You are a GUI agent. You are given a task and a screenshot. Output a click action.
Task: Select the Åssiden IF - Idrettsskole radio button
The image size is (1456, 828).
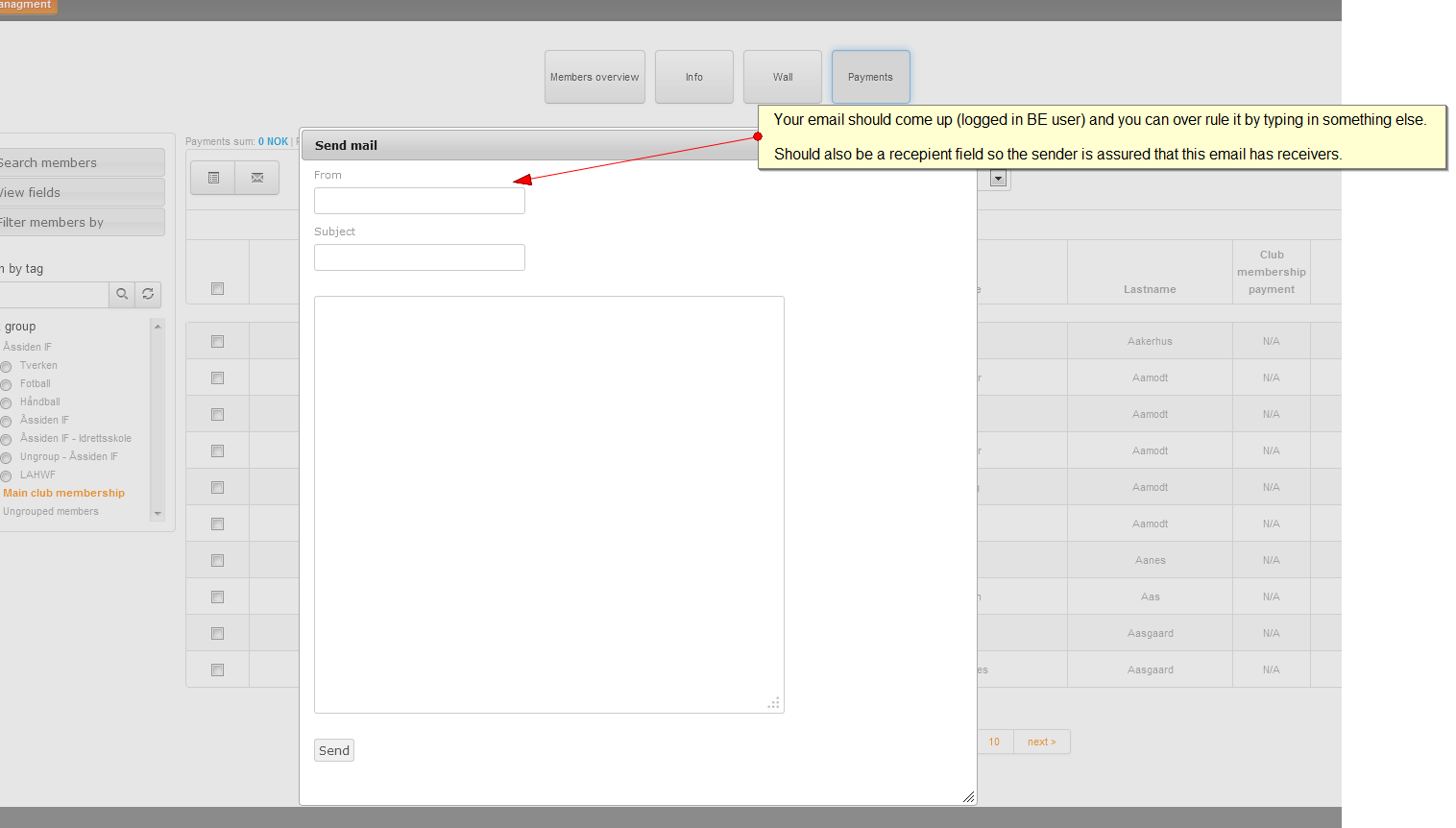6,440
